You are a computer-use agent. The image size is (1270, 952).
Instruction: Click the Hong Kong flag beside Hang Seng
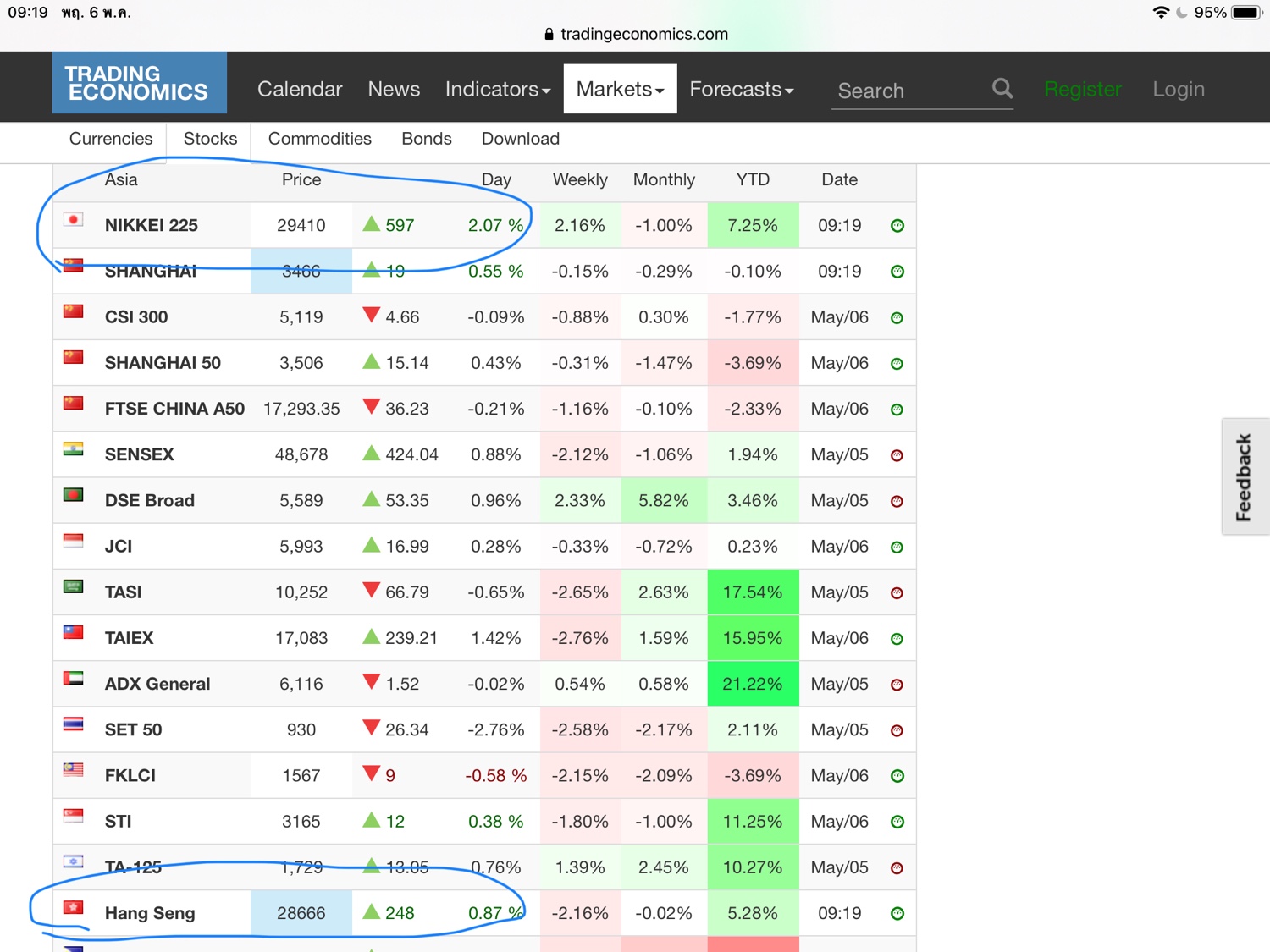[x=74, y=907]
